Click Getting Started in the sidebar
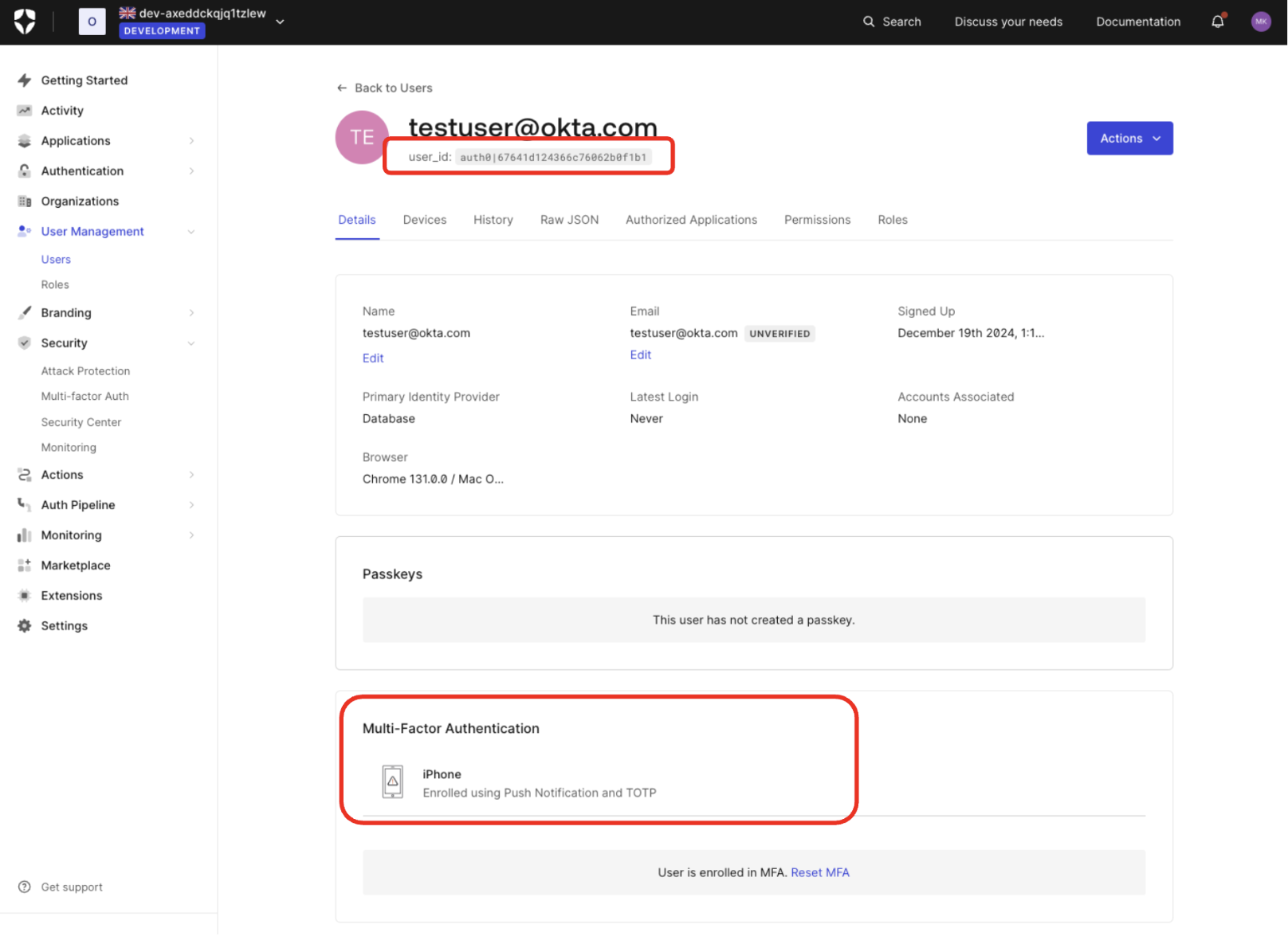 (x=84, y=80)
